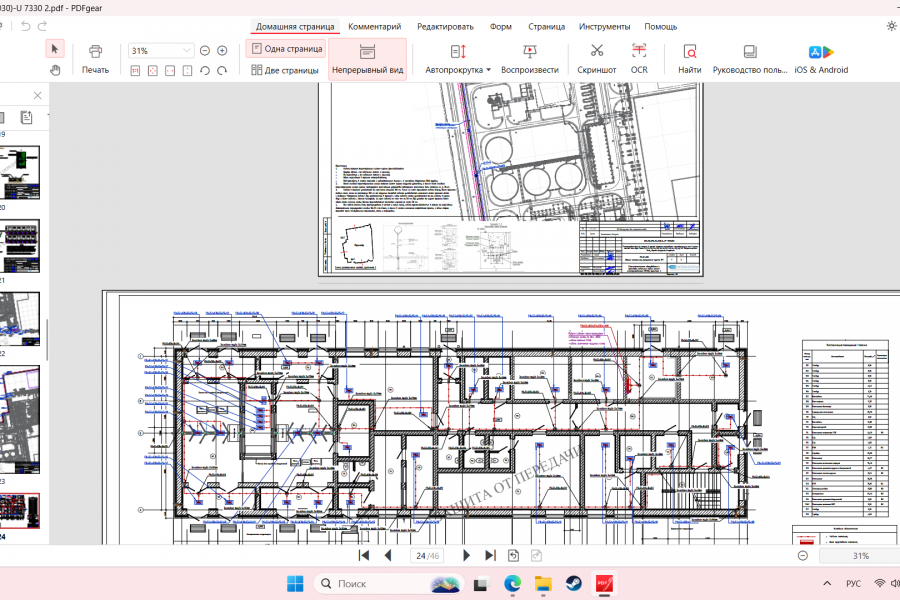Viewport: 900px width, 600px height.
Task: Activate the hand pan tool
Action: point(55,70)
